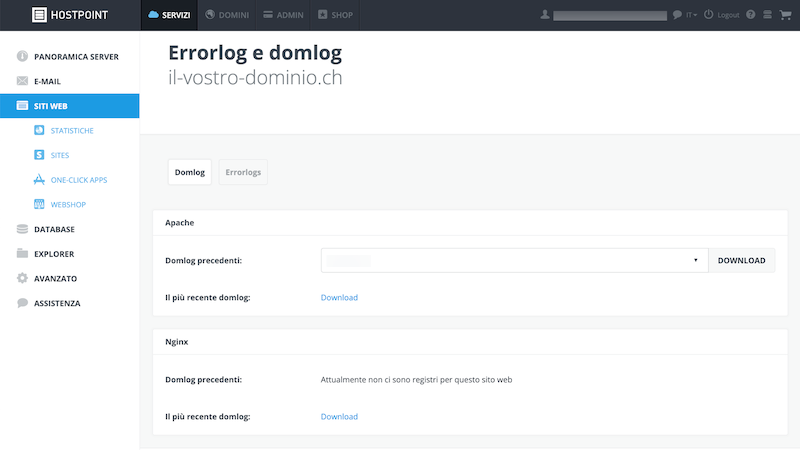Click the Logout link
800x450 pixels.
[x=728, y=15]
